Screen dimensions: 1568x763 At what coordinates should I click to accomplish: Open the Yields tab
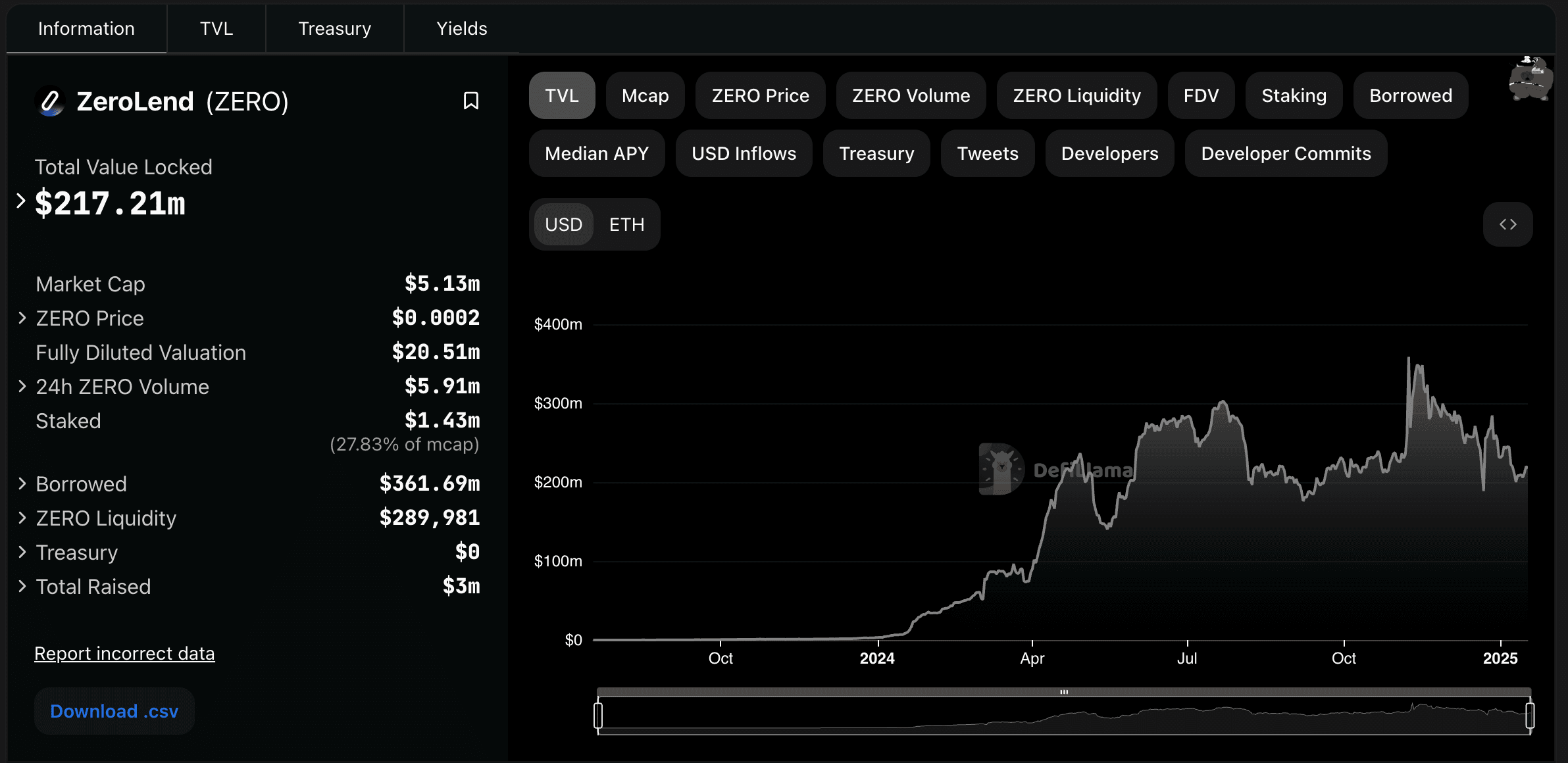click(x=462, y=28)
